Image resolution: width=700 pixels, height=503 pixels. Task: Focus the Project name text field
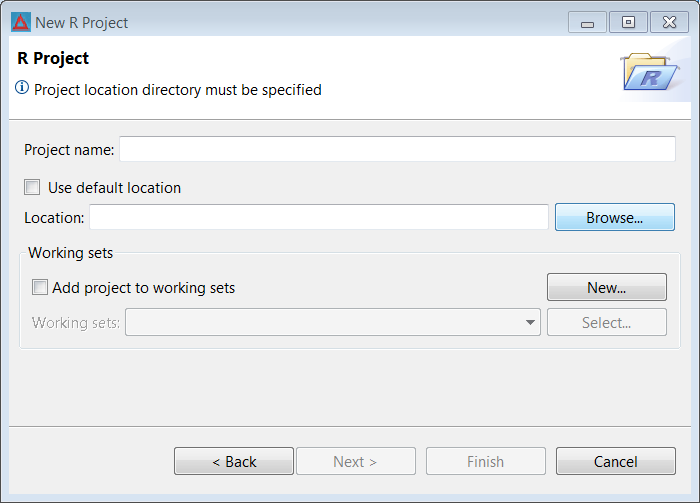click(397, 149)
